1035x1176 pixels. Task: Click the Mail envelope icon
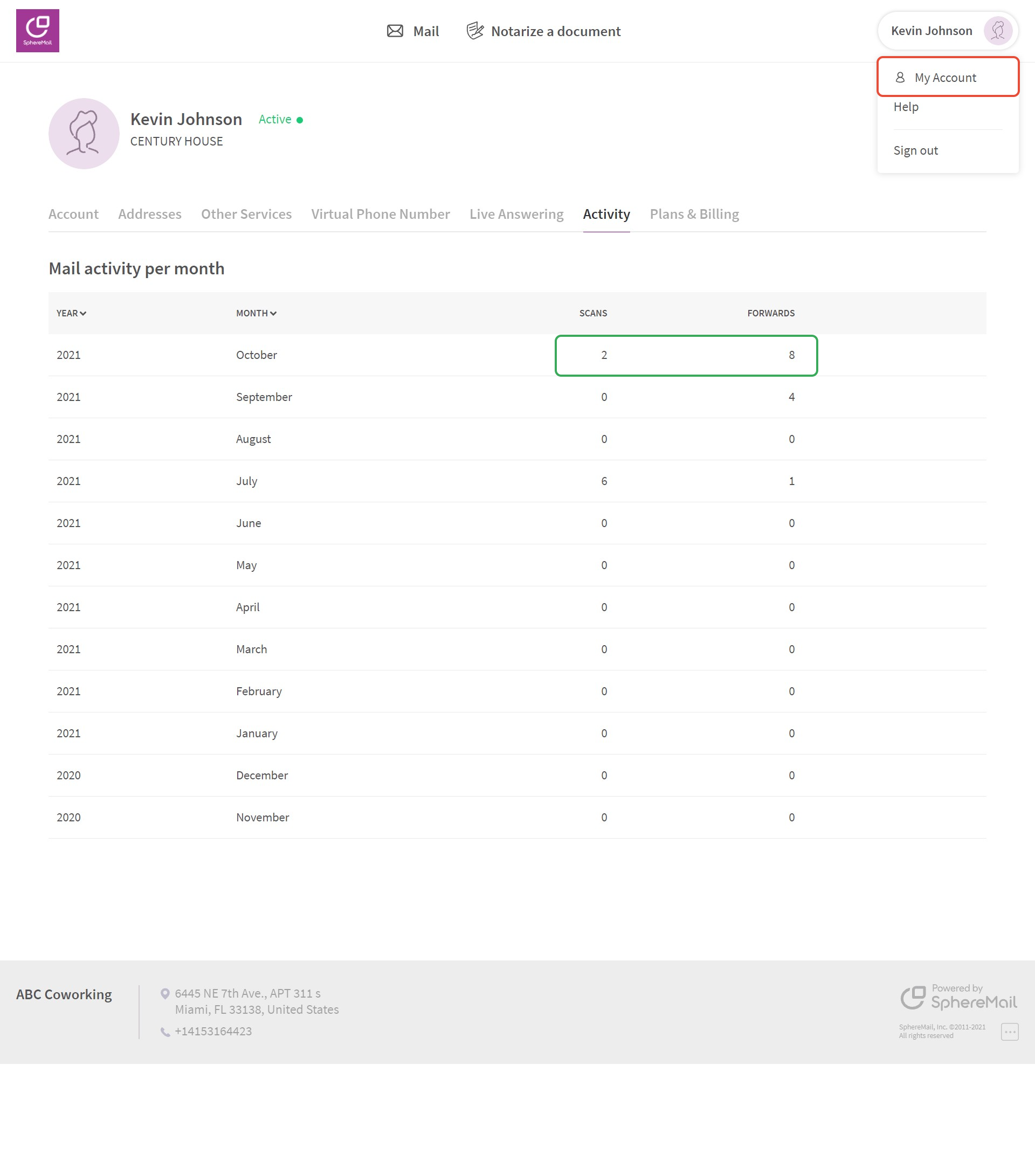point(395,31)
